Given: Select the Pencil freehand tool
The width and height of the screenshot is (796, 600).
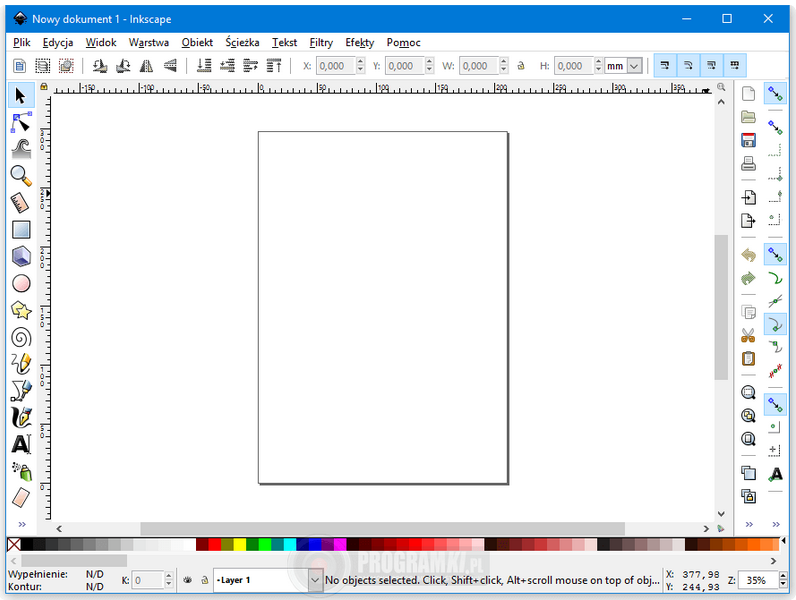Looking at the screenshot, I should [21, 363].
